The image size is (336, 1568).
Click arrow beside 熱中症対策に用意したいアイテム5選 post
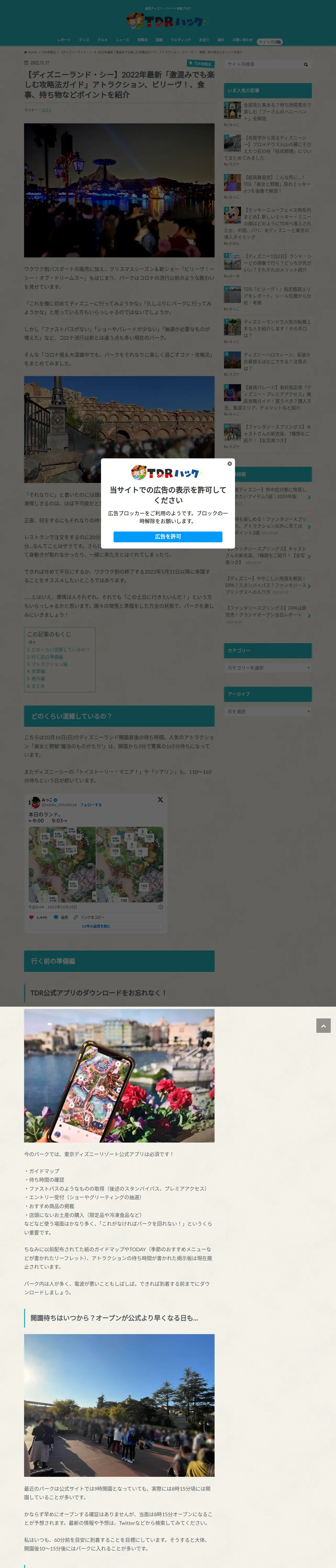pos(309,497)
